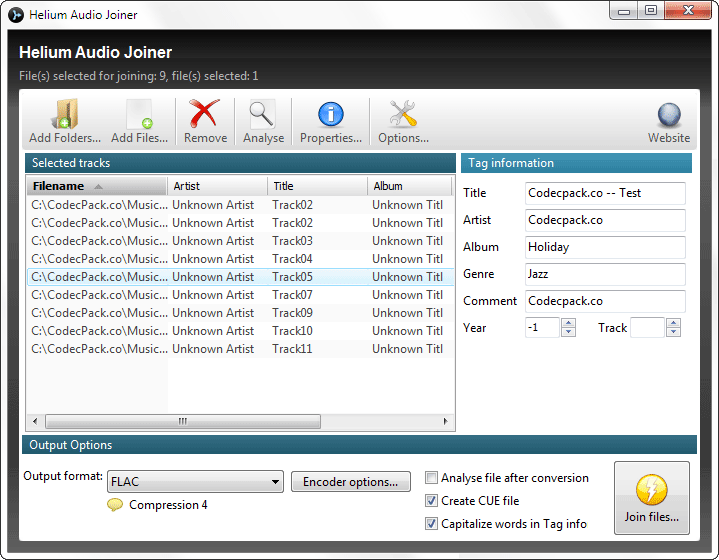Click the Comment tag input field
The height and width of the screenshot is (560, 719).
pos(605,301)
